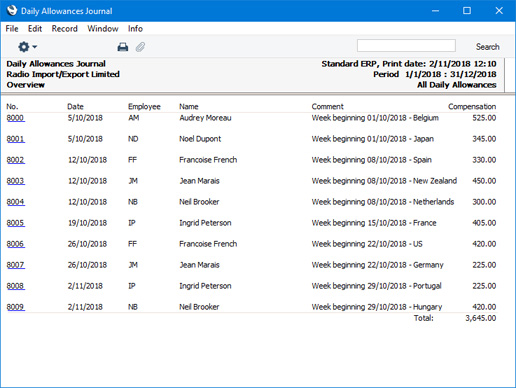Image resolution: width=516 pixels, height=388 pixels.
Task: Click employee code ND
Action: coord(133,139)
